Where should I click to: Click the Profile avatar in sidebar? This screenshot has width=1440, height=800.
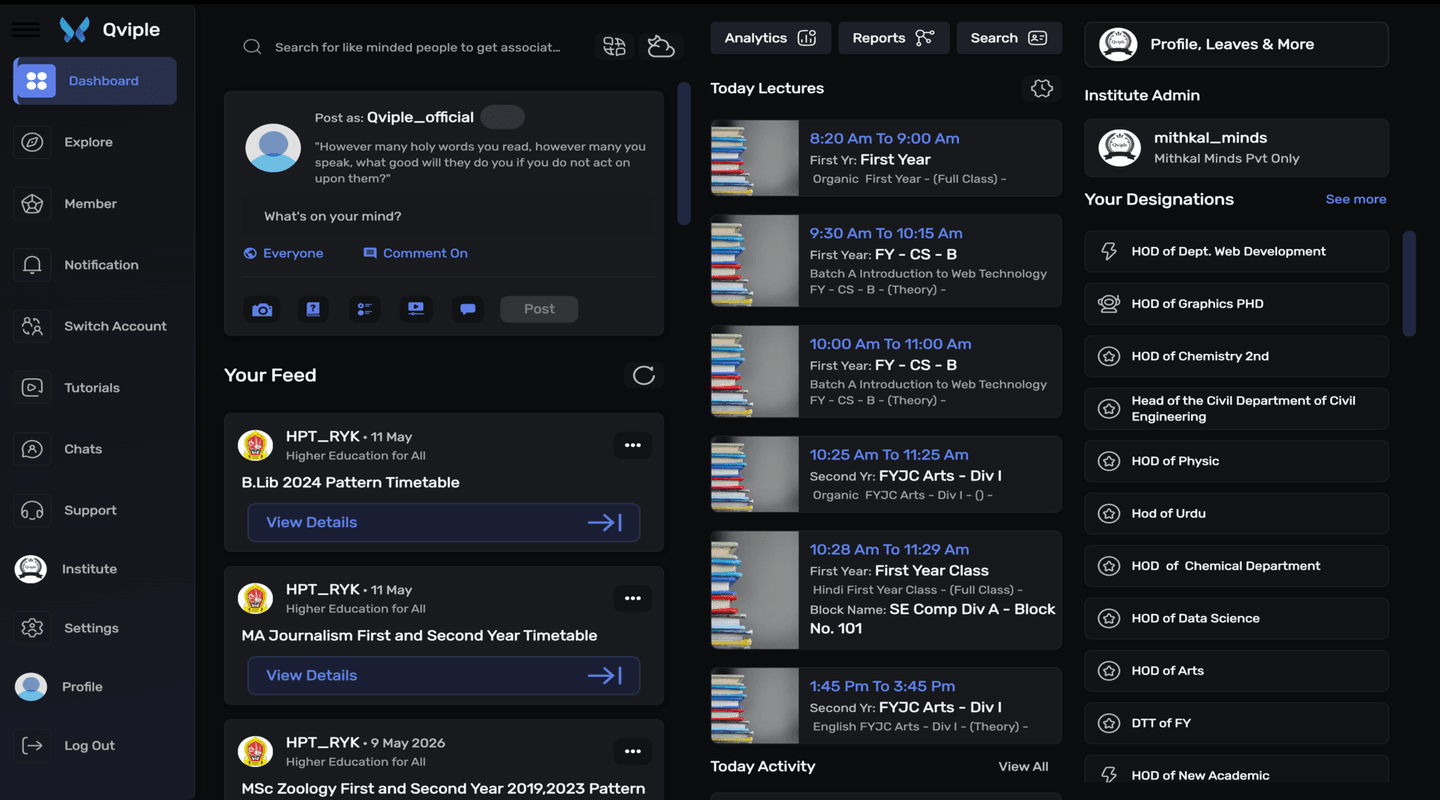[31, 687]
